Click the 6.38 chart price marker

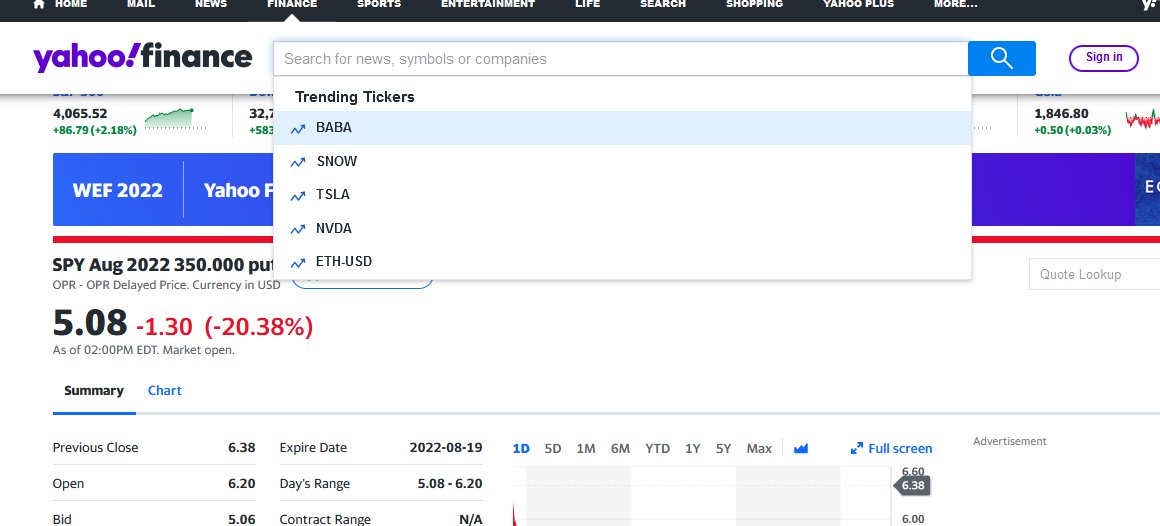tap(912, 485)
